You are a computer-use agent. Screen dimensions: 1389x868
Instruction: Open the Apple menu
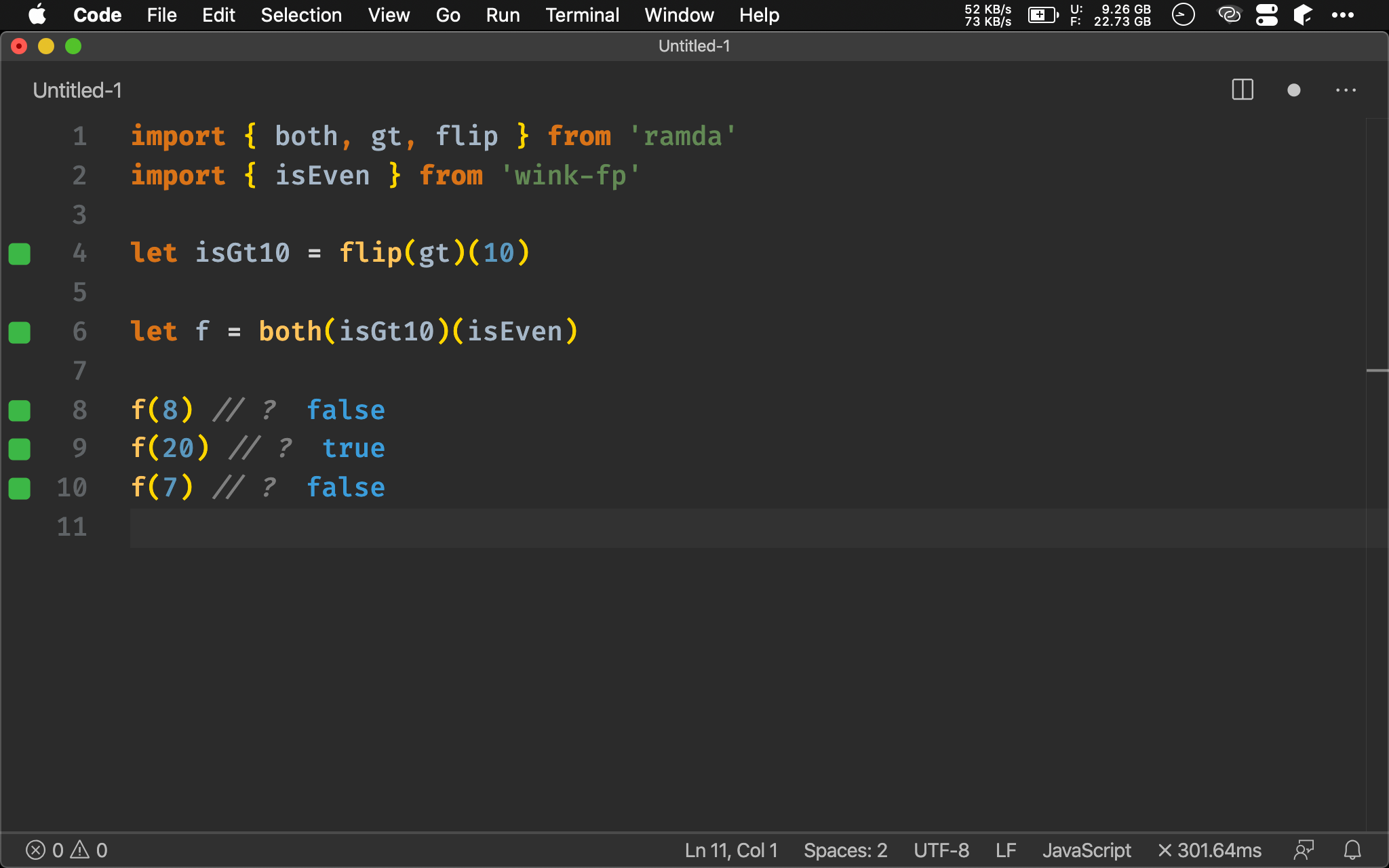37,15
